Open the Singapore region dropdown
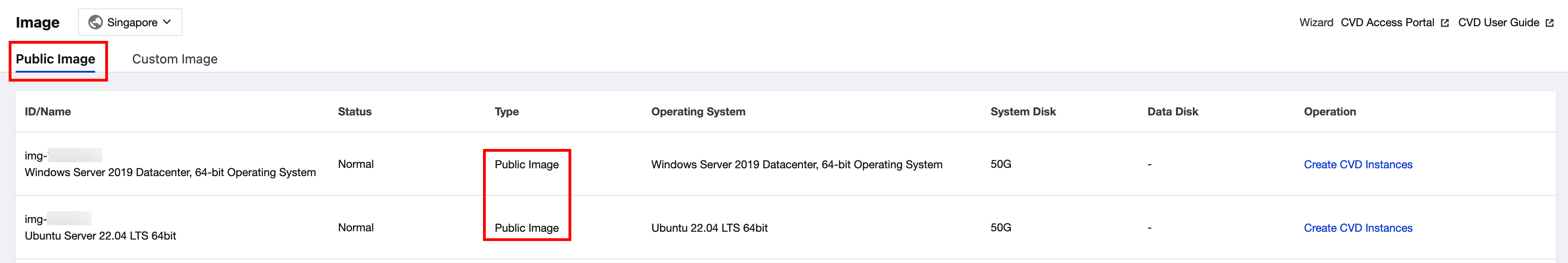Screen dimensions: 1568x263 130,23
